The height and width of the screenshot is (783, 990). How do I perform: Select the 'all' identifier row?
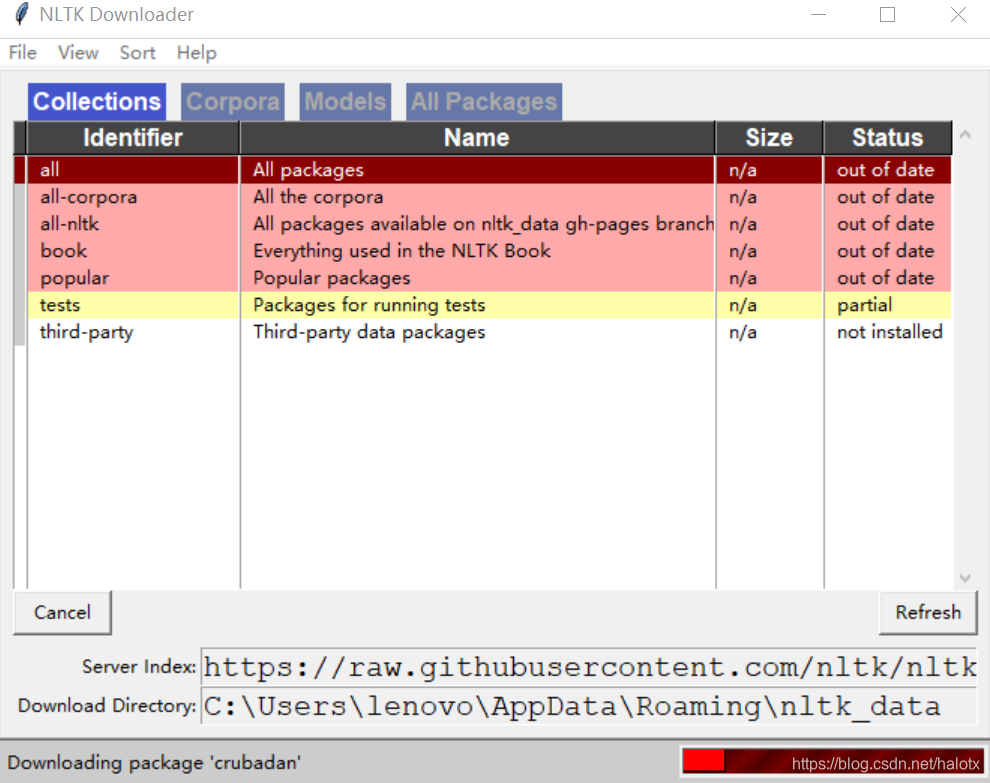[x=133, y=170]
